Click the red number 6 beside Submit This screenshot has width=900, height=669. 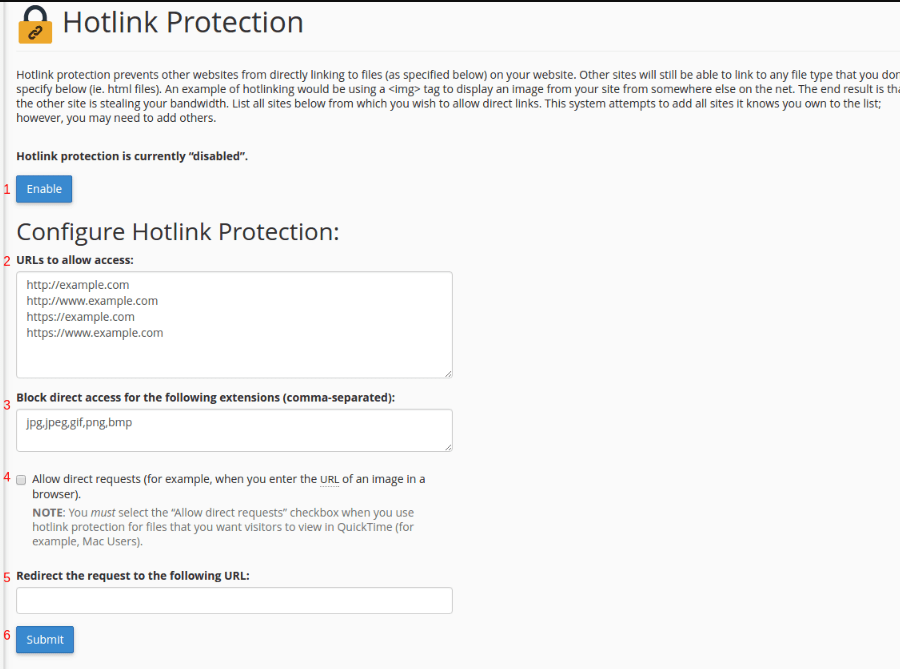(x=7, y=635)
